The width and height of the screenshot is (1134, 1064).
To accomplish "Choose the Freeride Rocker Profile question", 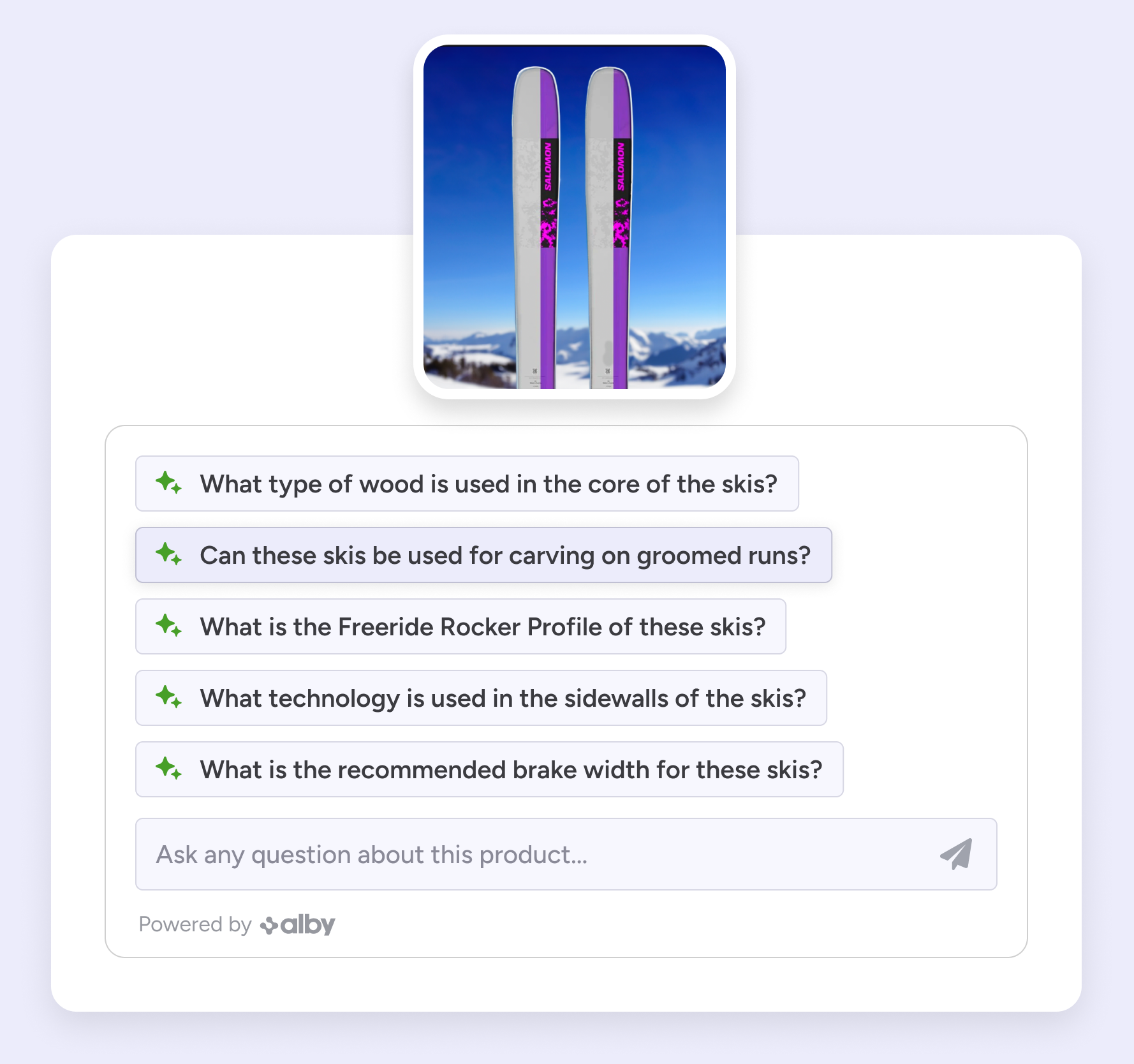I will coord(482,627).
